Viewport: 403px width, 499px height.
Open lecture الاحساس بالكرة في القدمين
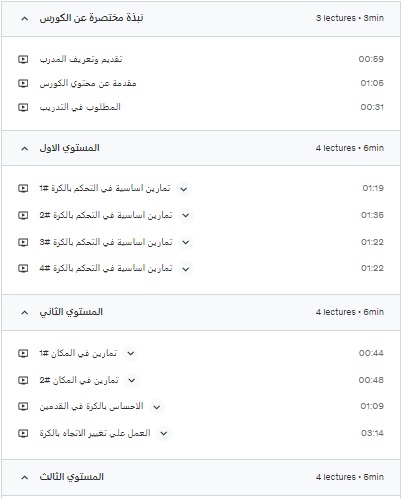pyautogui.click(x=91, y=406)
